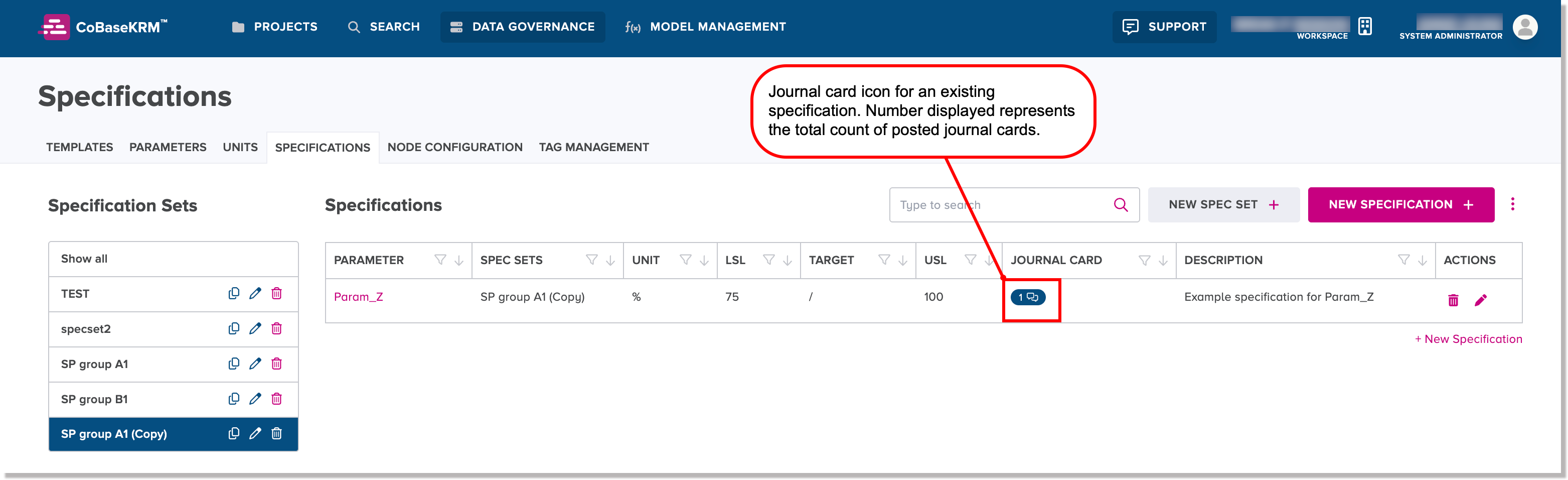The height and width of the screenshot is (480, 1568).
Task: Click the search magnifier in the search box
Action: 1120,205
